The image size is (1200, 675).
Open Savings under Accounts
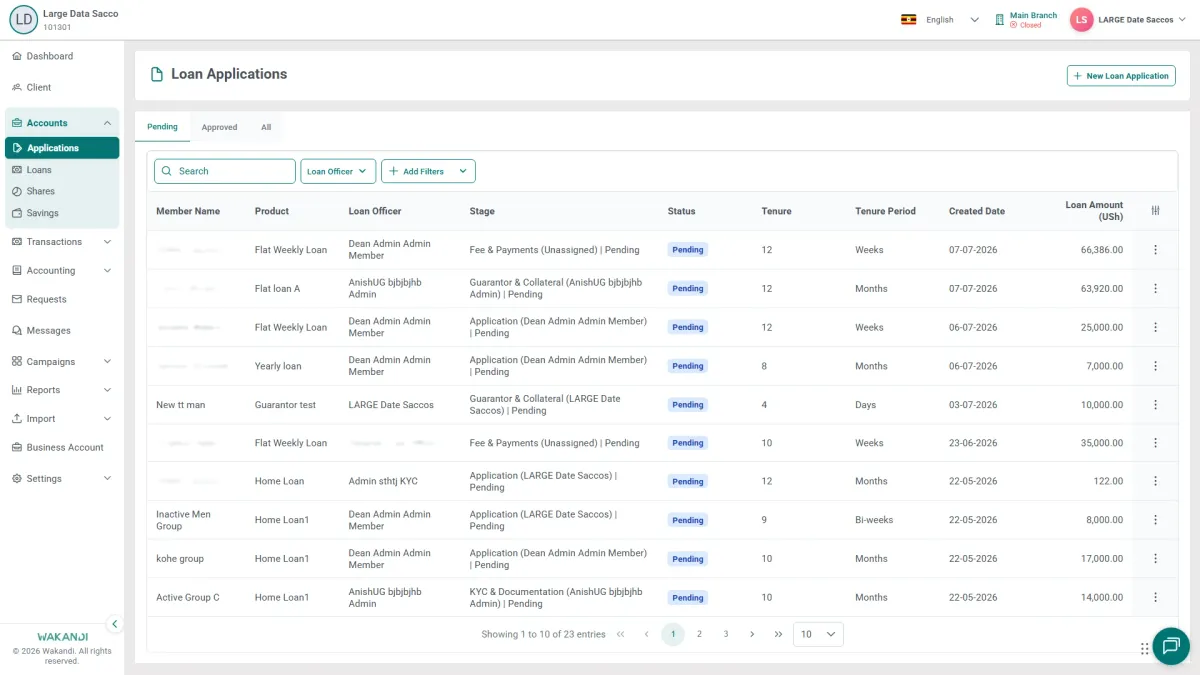pos(62,213)
